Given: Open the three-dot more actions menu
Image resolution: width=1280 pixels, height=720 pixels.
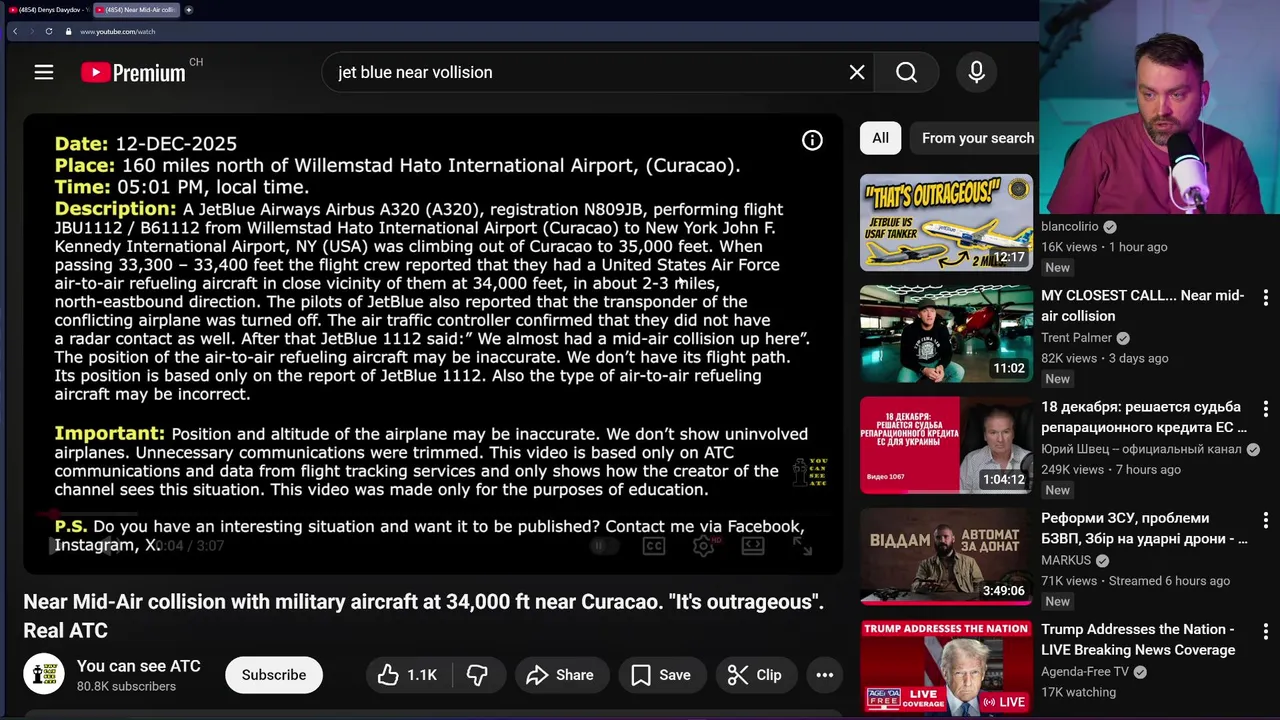Looking at the screenshot, I should 824,675.
